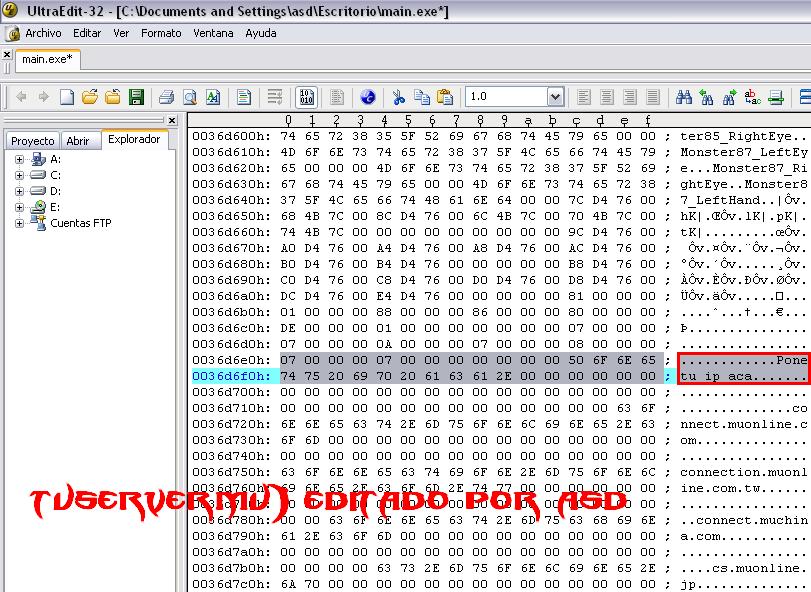Open the Ventana menu
Screen dimensions: 811x592
click(213, 33)
